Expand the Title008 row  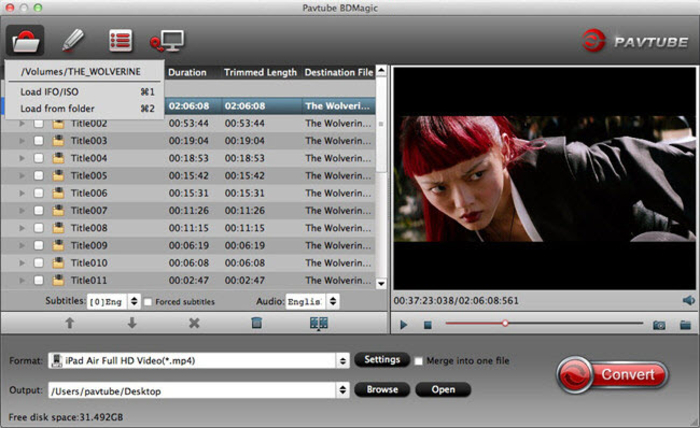[x=22, y=228]
